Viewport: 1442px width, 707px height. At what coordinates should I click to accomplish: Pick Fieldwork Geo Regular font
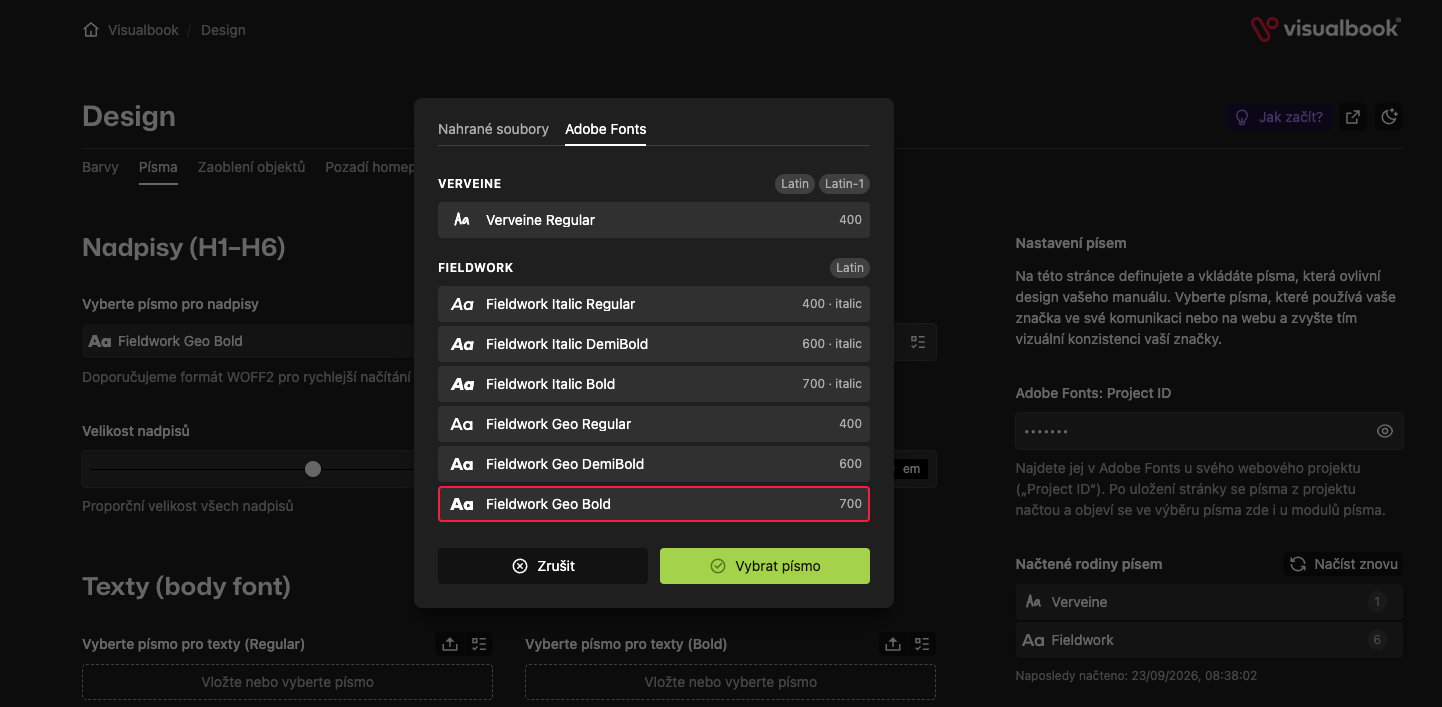[654, 424]
